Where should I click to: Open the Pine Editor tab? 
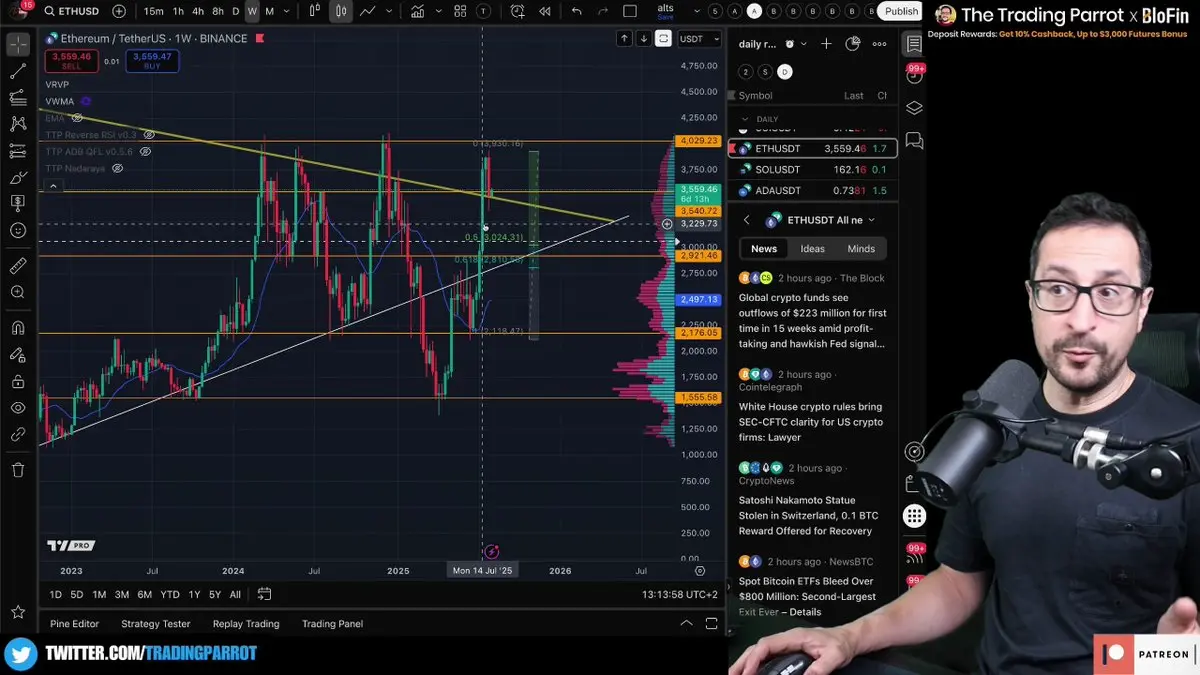[74, 623]
